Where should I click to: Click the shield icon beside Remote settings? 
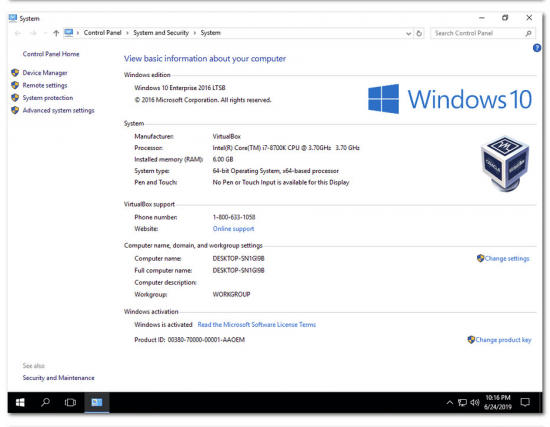coord(15,85)
